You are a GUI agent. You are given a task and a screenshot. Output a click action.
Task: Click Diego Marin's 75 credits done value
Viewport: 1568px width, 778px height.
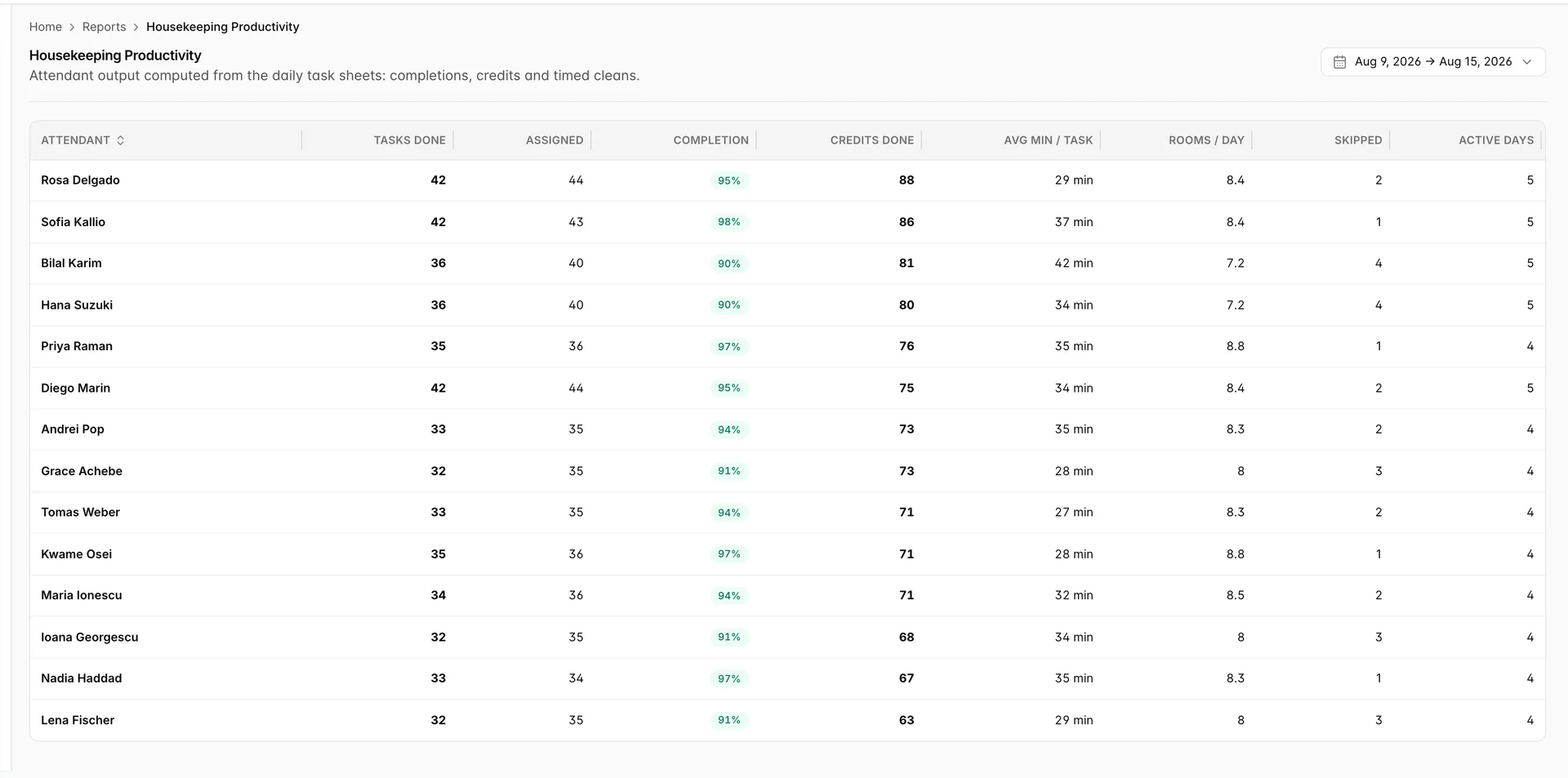coord(906,388)
